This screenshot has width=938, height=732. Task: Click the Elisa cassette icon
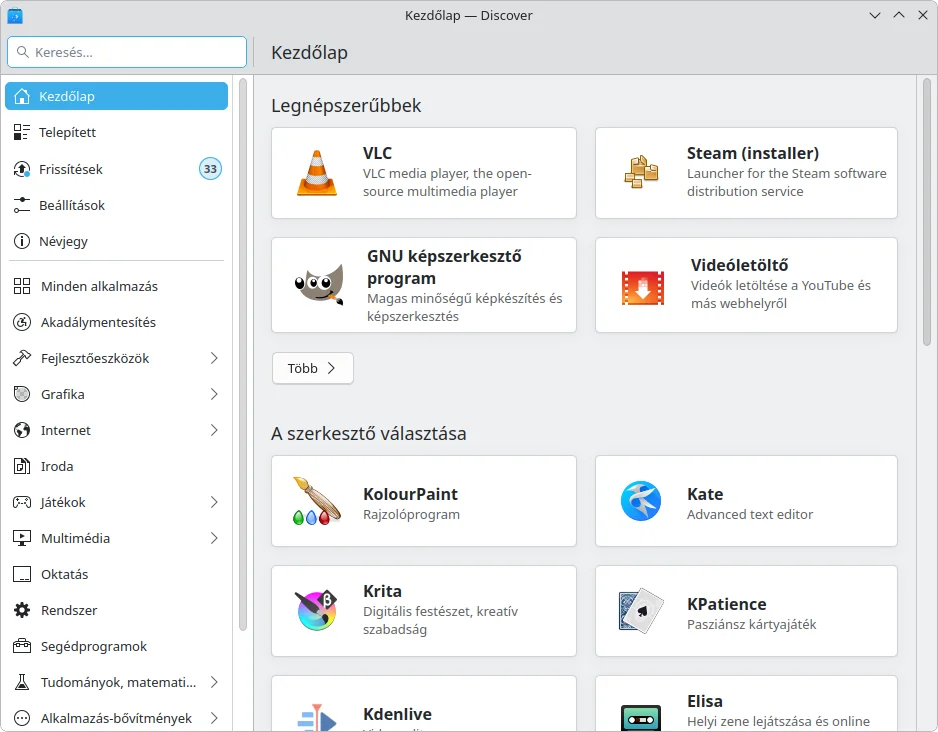pos(641,718)
